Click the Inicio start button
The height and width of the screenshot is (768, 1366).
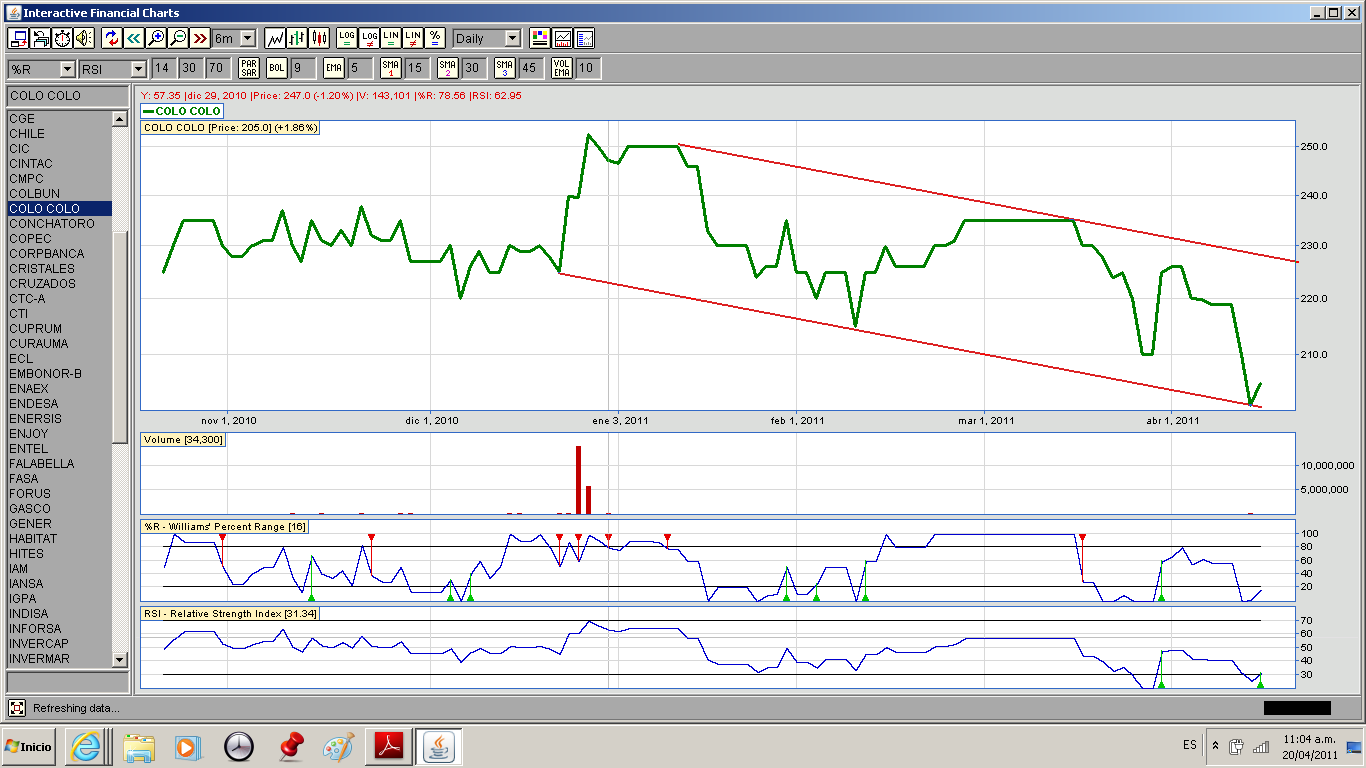pos(29,746)
